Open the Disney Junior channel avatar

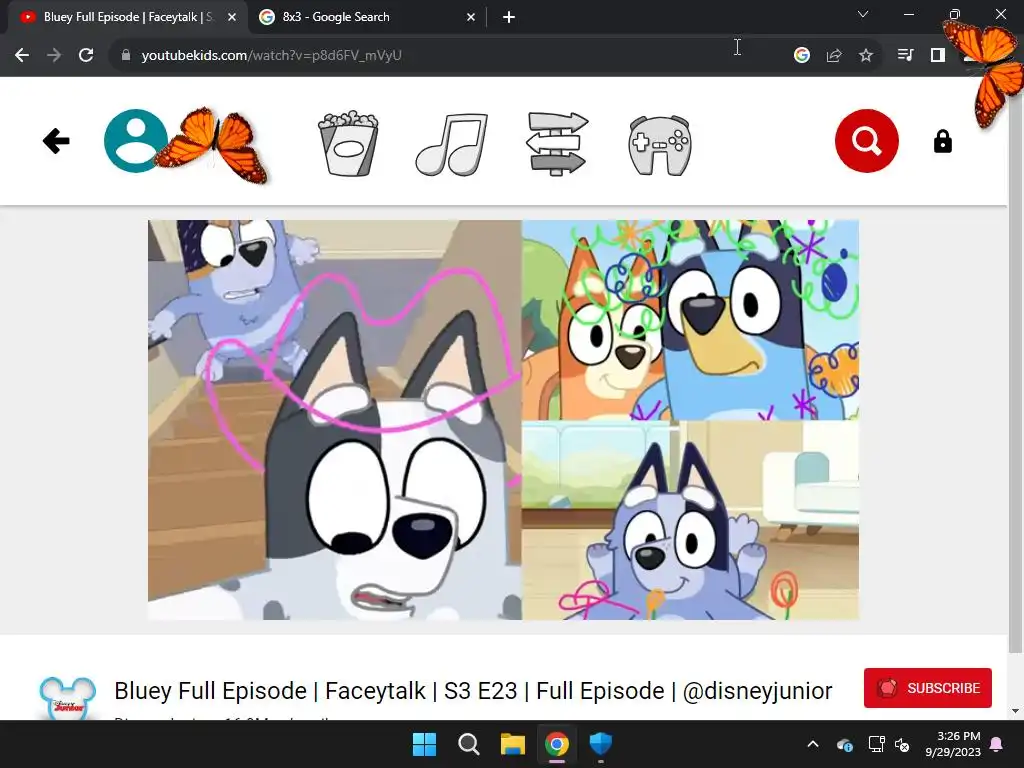67,699
